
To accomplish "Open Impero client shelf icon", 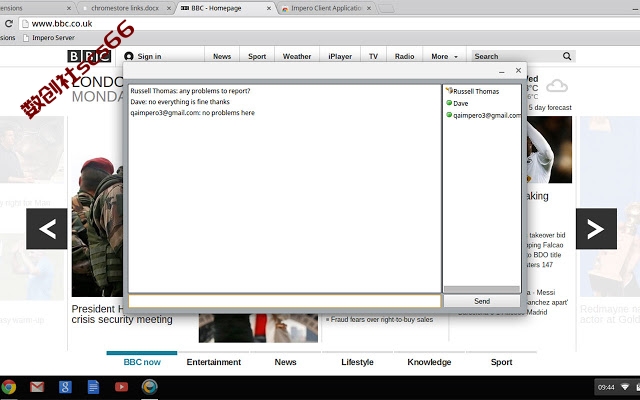I will click(149, 387).
